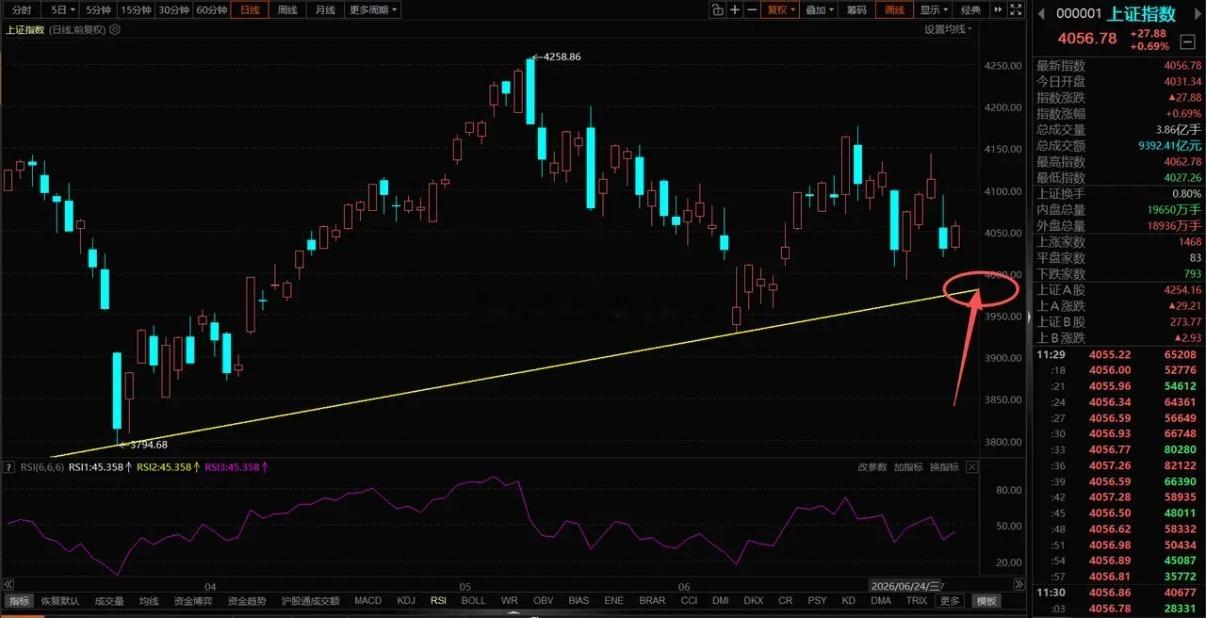Go to next stock with right arrow

(x=1196, y=14)
